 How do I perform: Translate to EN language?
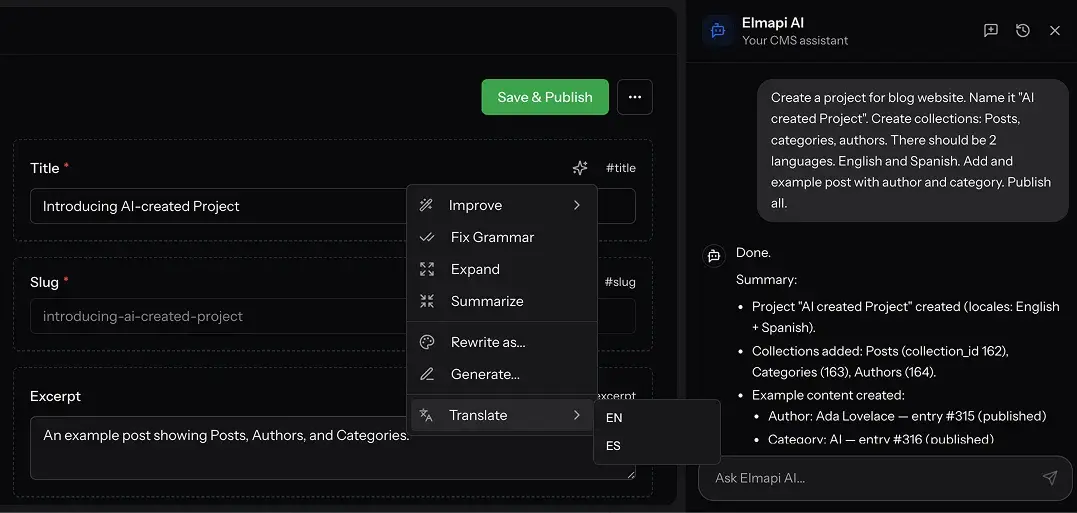click(657, 418)
